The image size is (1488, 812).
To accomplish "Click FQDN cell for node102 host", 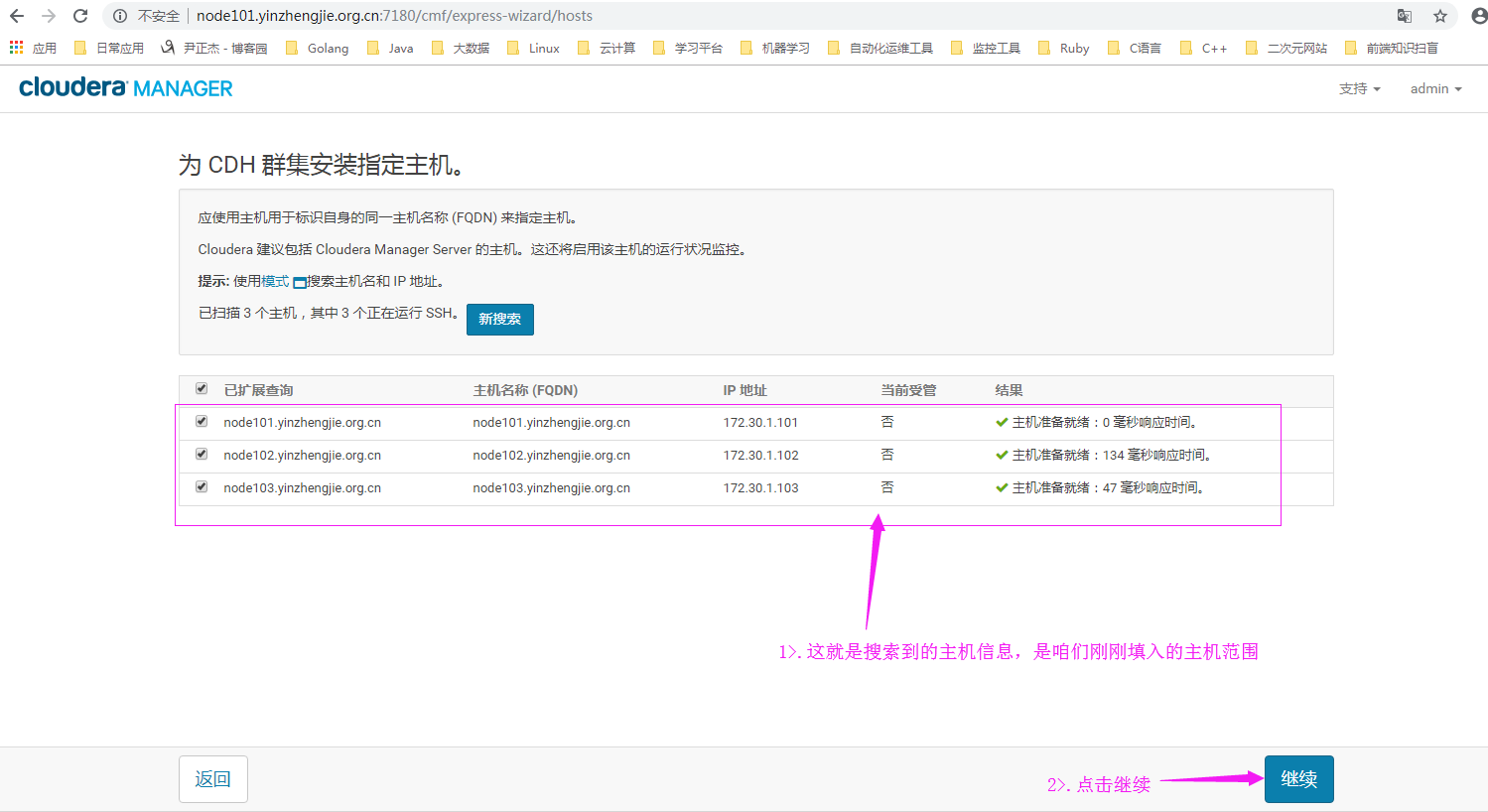I will (x=551, y=456).
